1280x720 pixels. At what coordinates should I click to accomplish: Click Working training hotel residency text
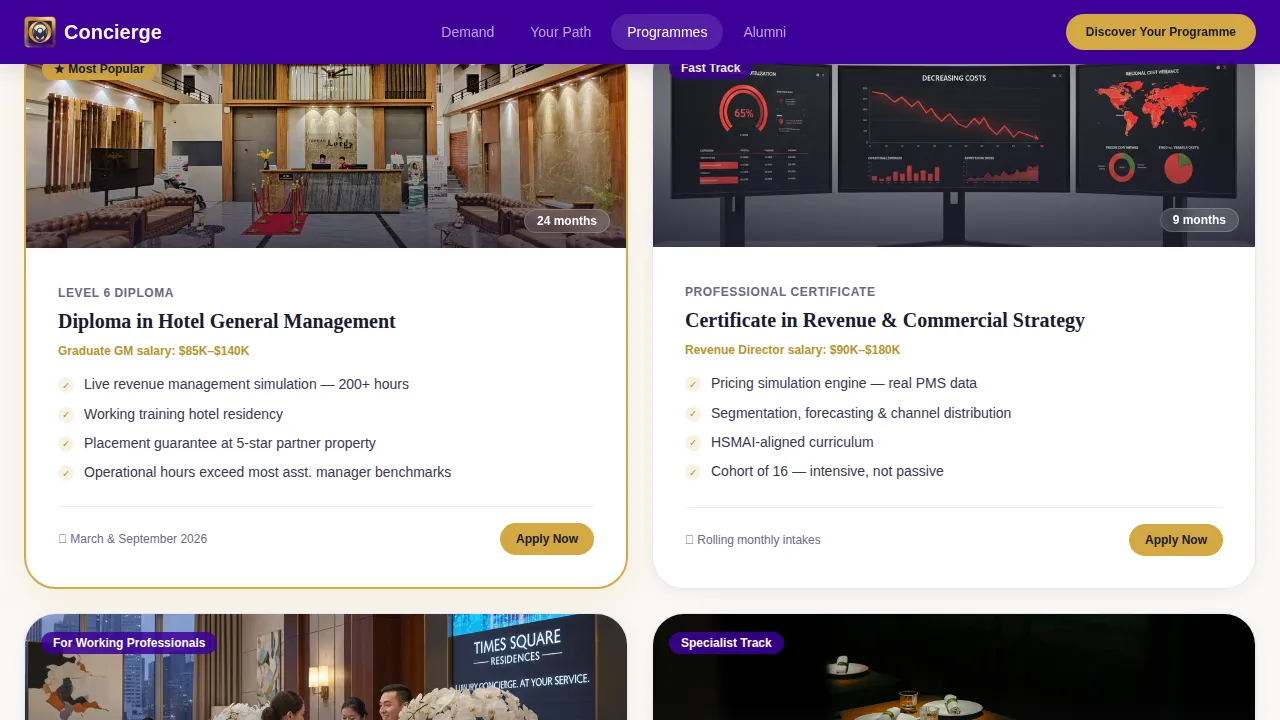click(183, 414)
